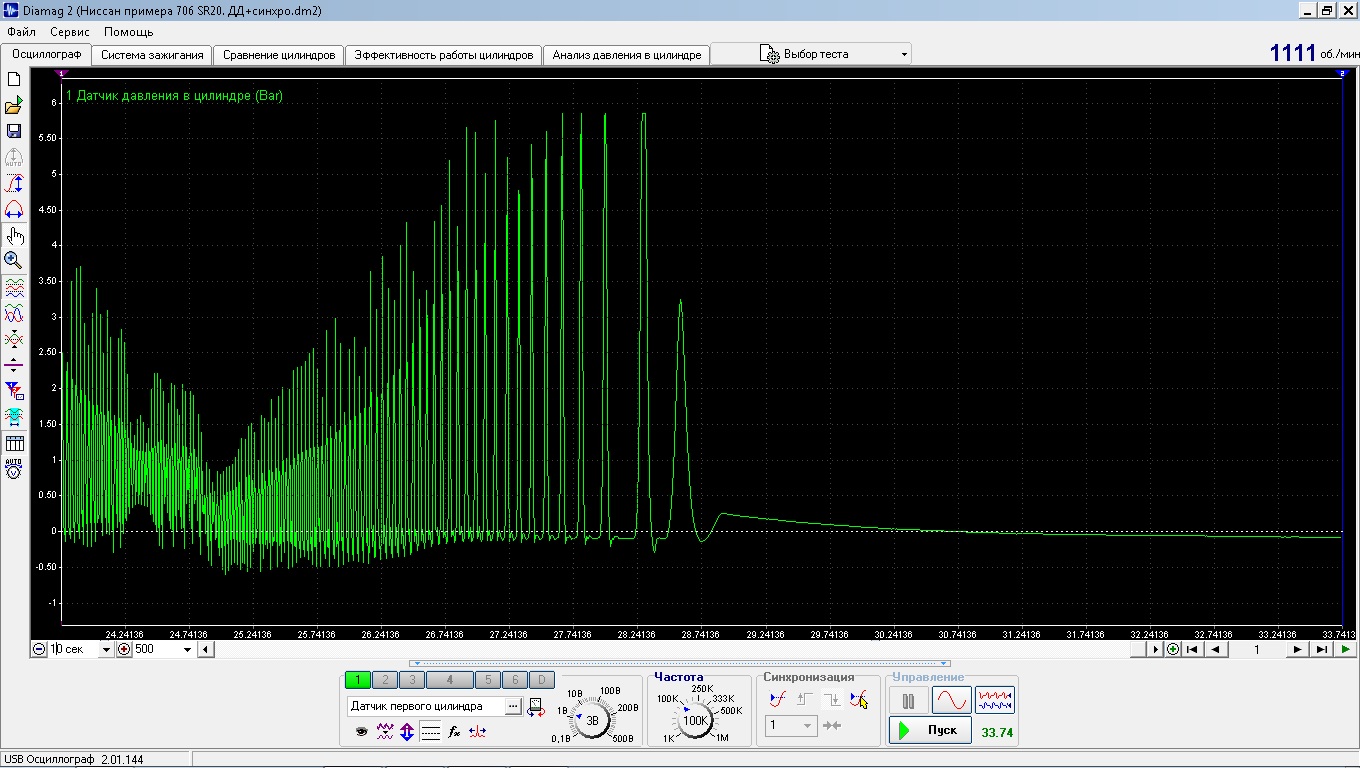Click the horizontal measurement arc icon
This screenshot has width=1360, height=768.
tap(14, 210)
